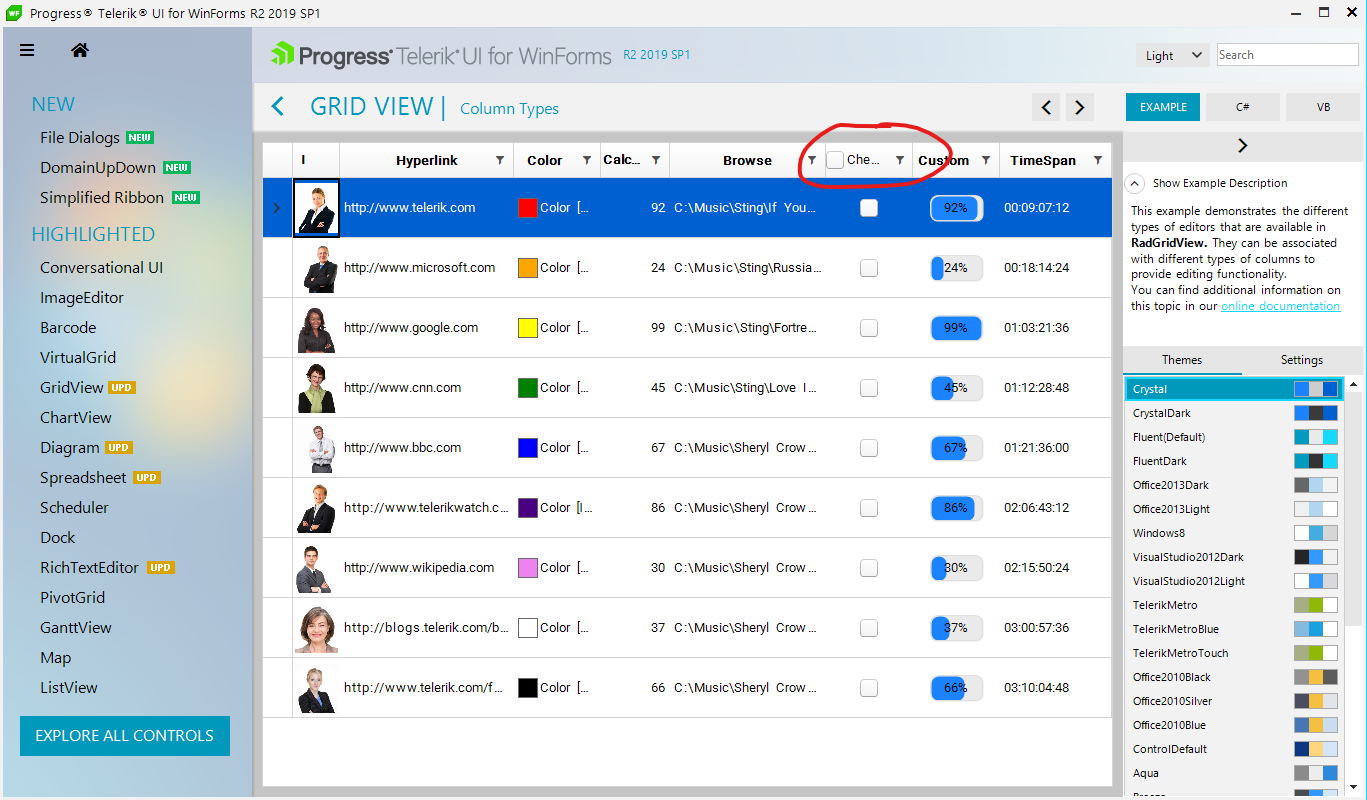Click the 92% progress bar
The width and height of the screenshot is (1367, 800).
coord(956,208)
